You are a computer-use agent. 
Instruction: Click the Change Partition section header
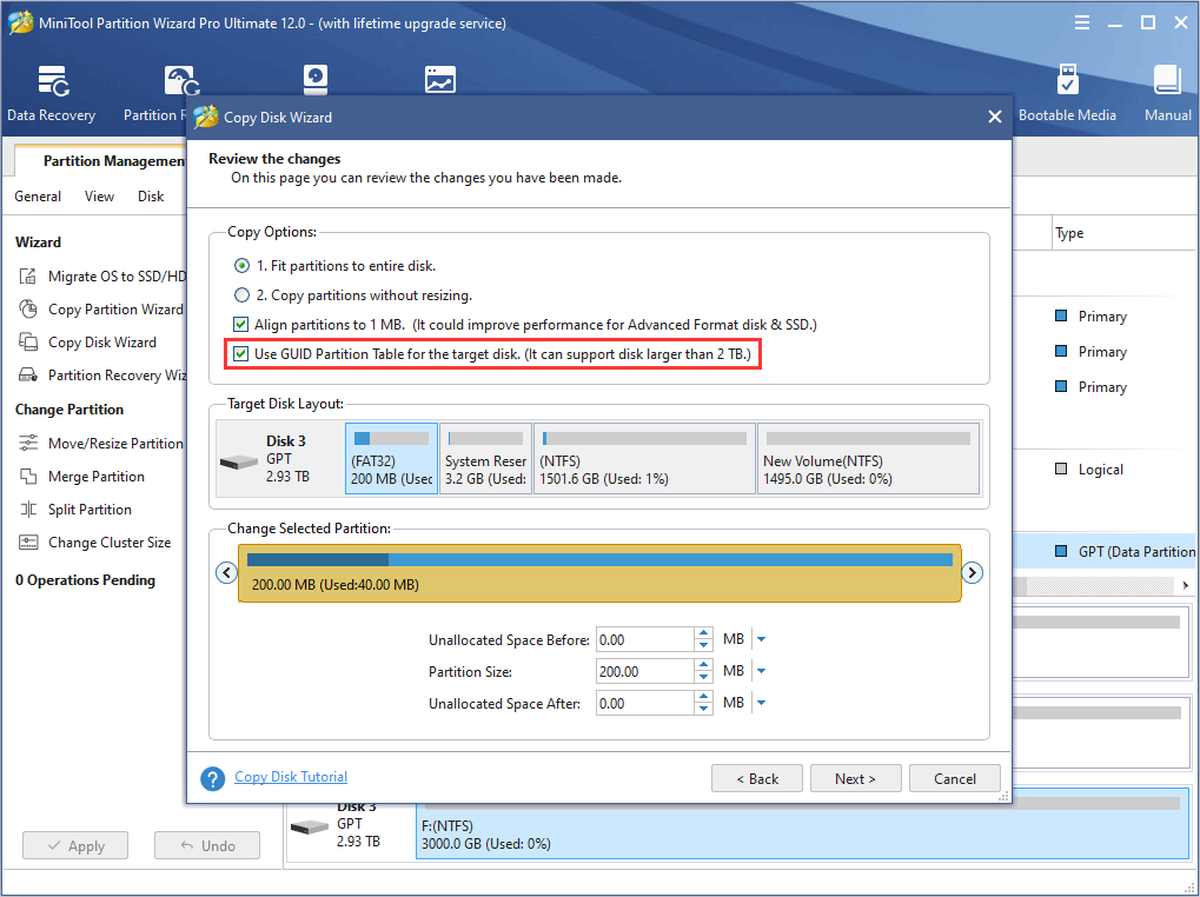(x=69, y=409)
